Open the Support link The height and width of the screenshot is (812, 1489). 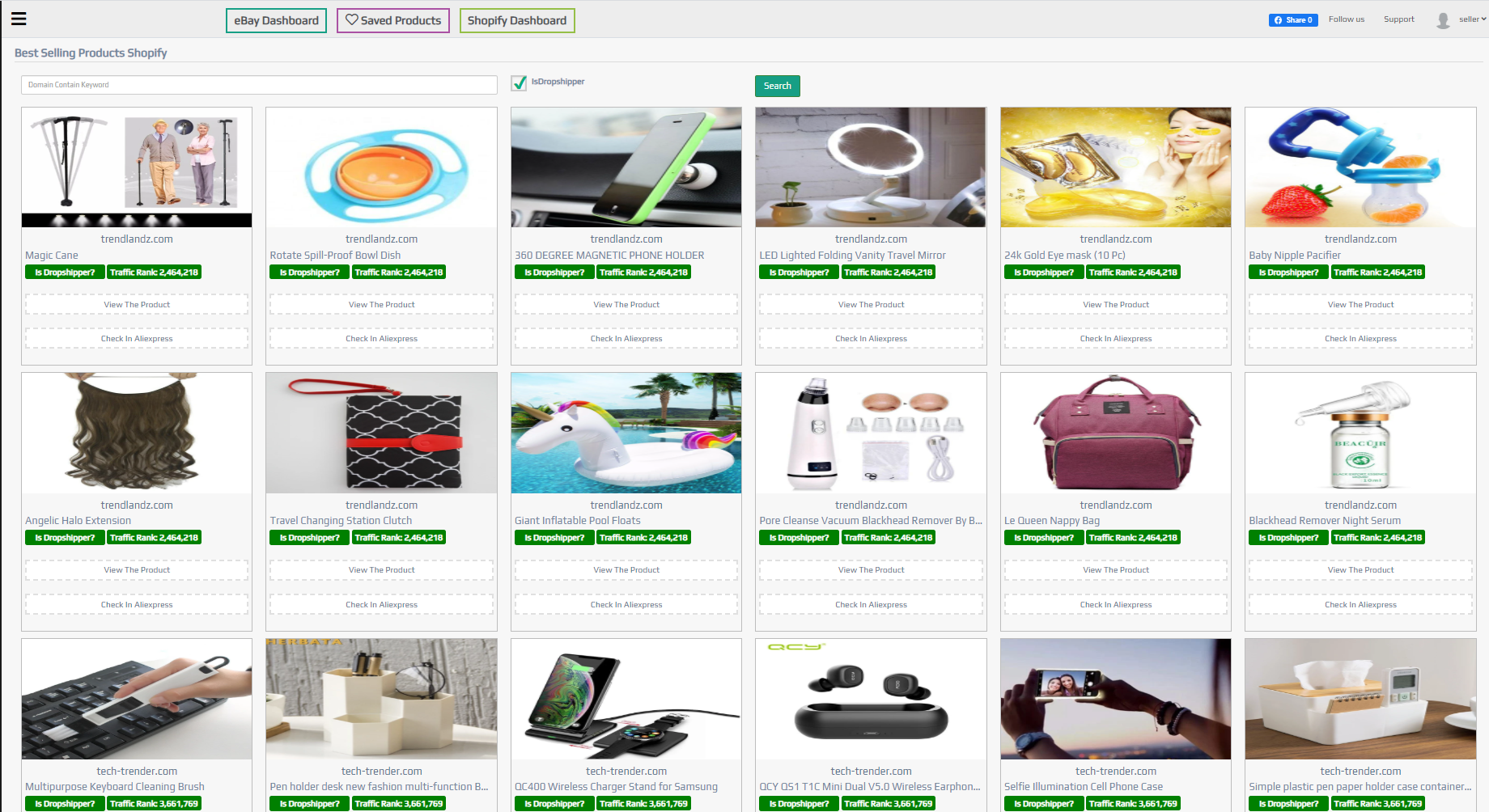(x=1399, y=19)
